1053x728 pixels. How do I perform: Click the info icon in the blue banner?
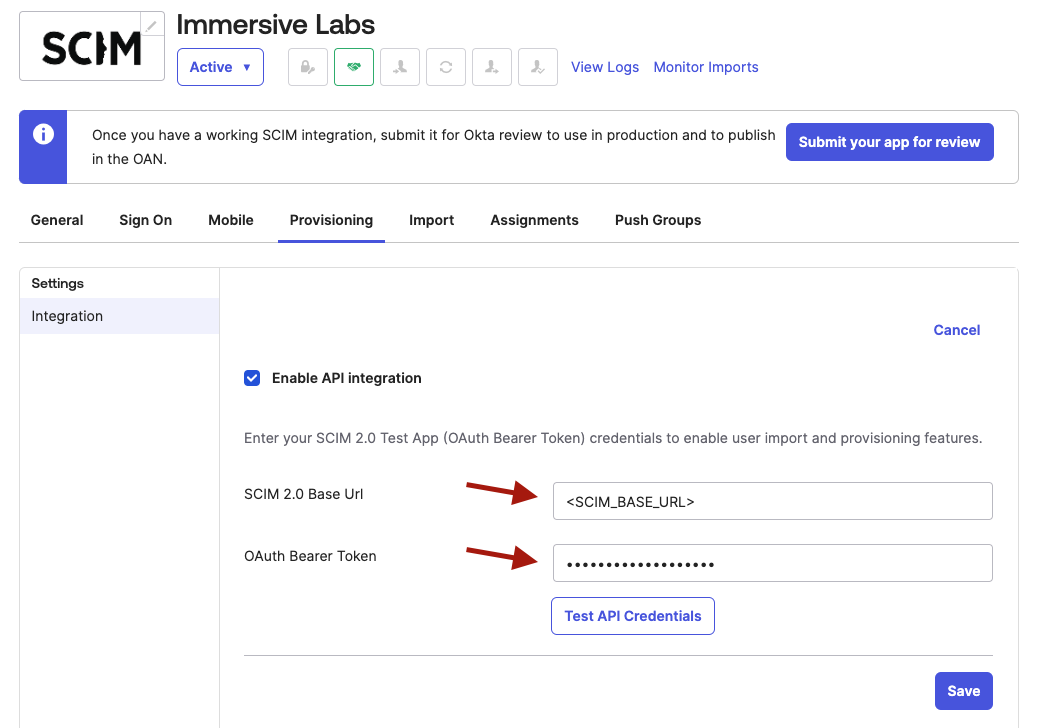44,134
